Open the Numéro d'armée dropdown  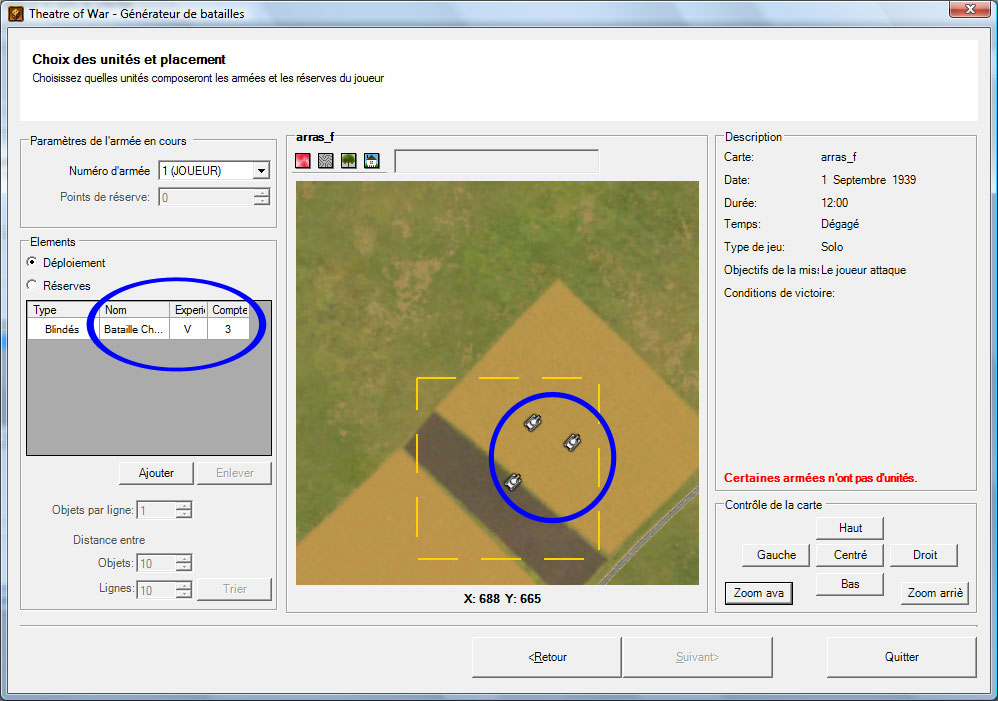[261, 171]
